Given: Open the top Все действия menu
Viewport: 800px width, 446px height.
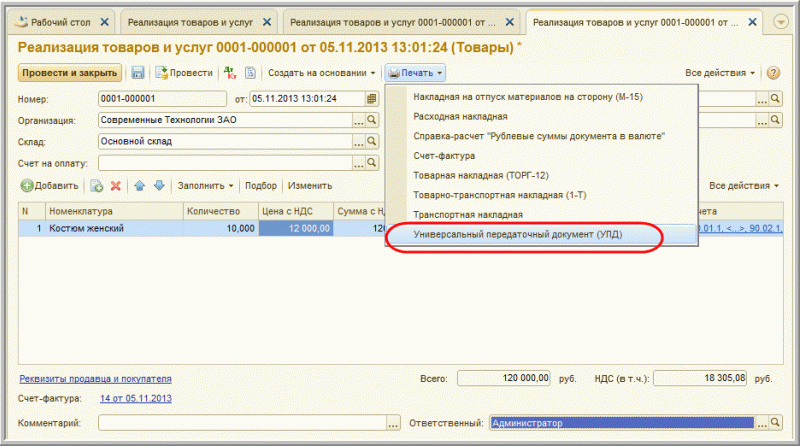Looking at the screenshot, I should click(719, 73).
